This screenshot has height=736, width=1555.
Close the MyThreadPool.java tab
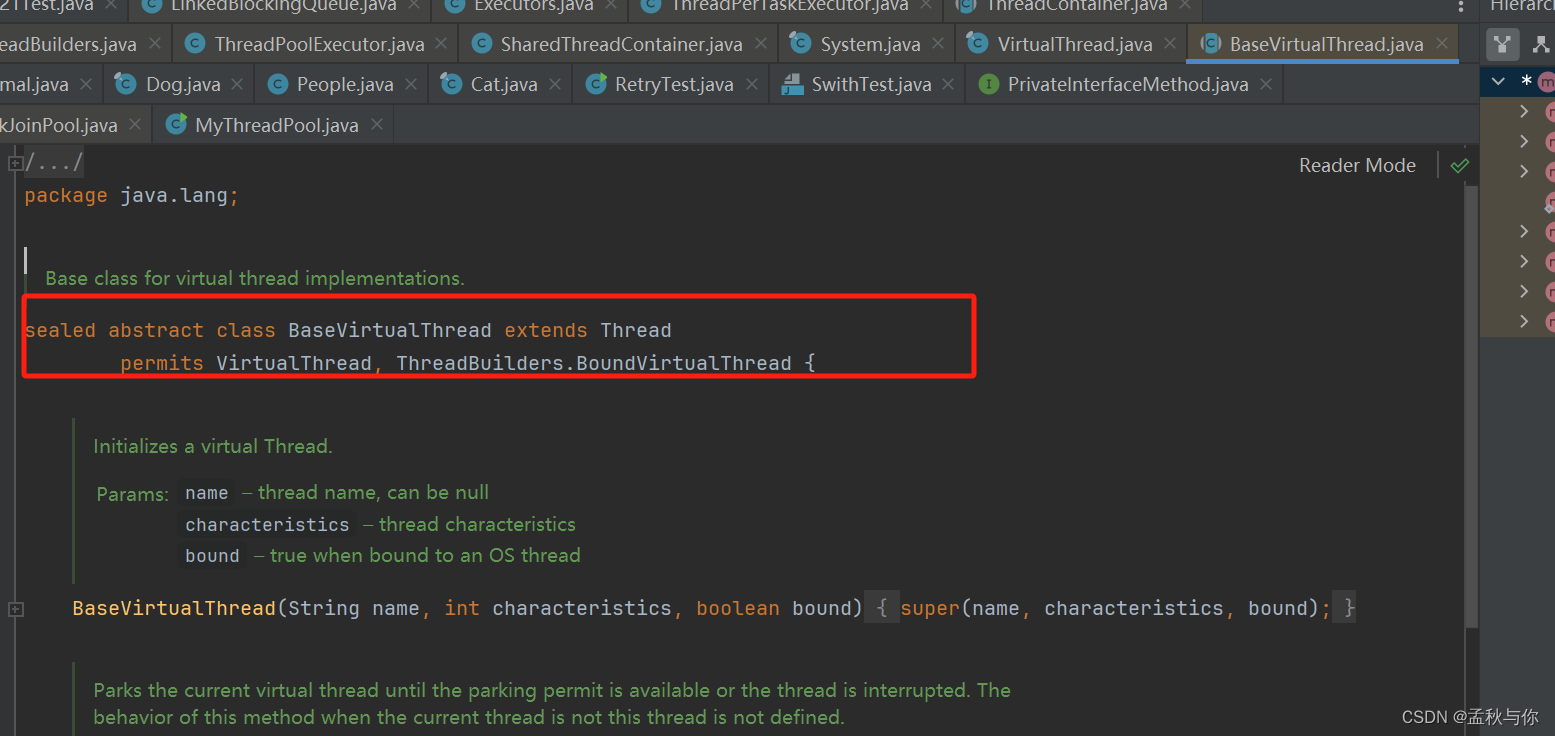tap(375, 124)
